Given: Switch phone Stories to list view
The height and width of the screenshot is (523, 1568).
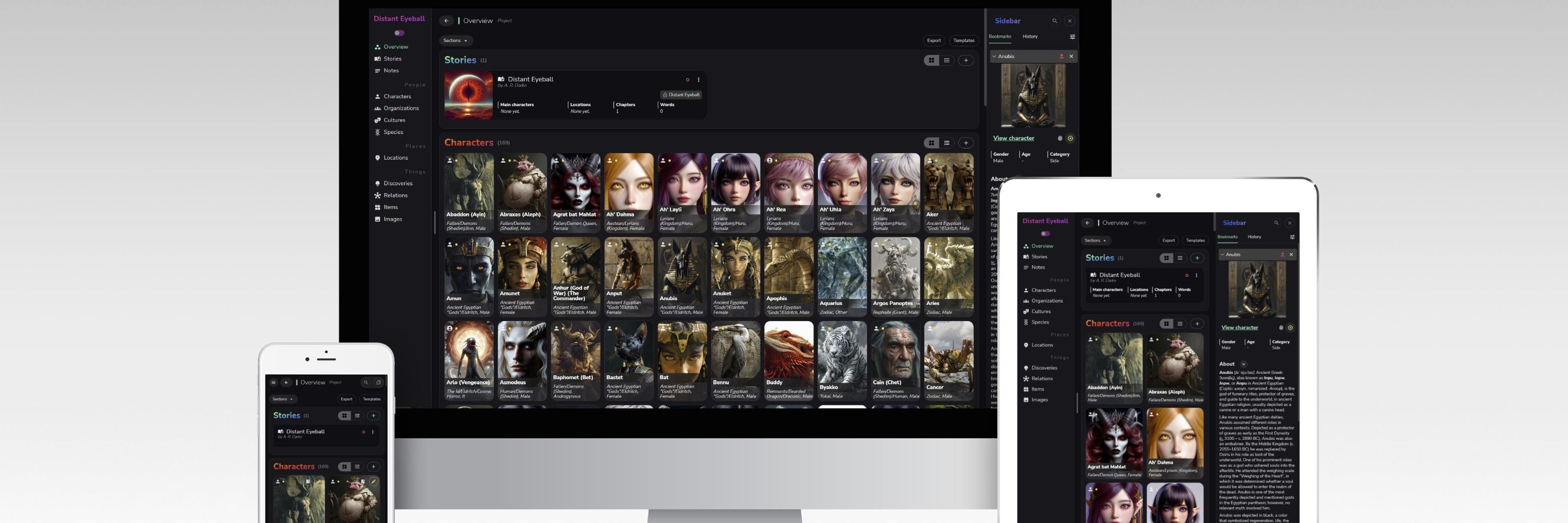Looking at the screenshot, I should pos(358,415).
